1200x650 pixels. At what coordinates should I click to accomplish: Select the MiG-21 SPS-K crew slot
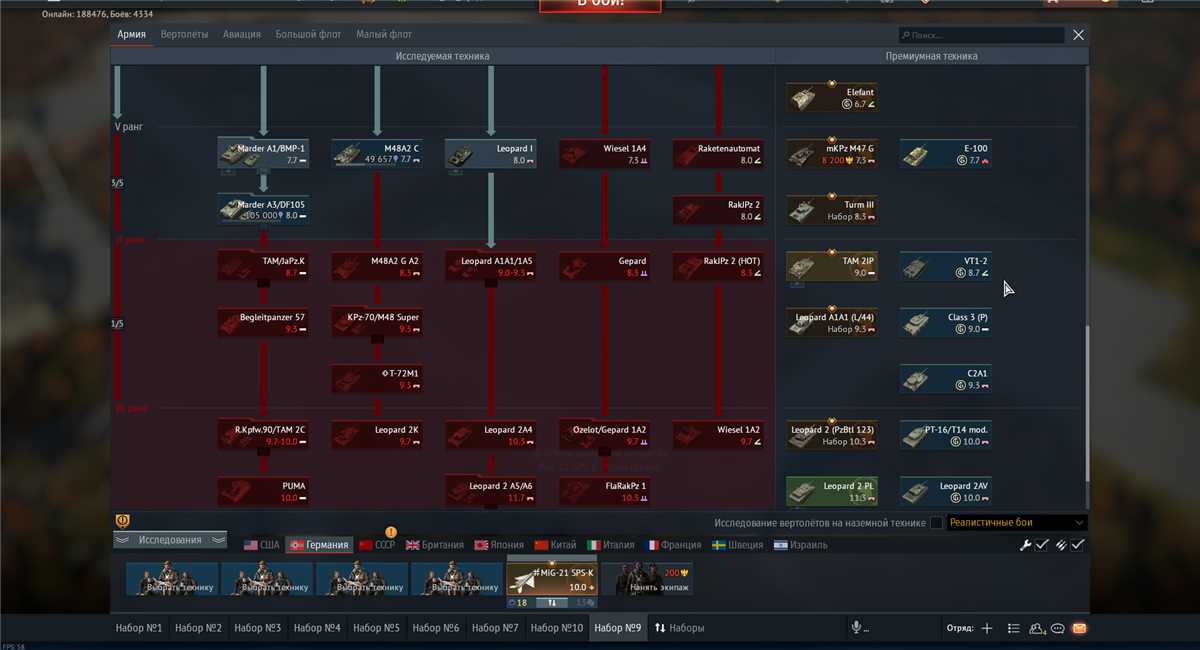[552, 580]
